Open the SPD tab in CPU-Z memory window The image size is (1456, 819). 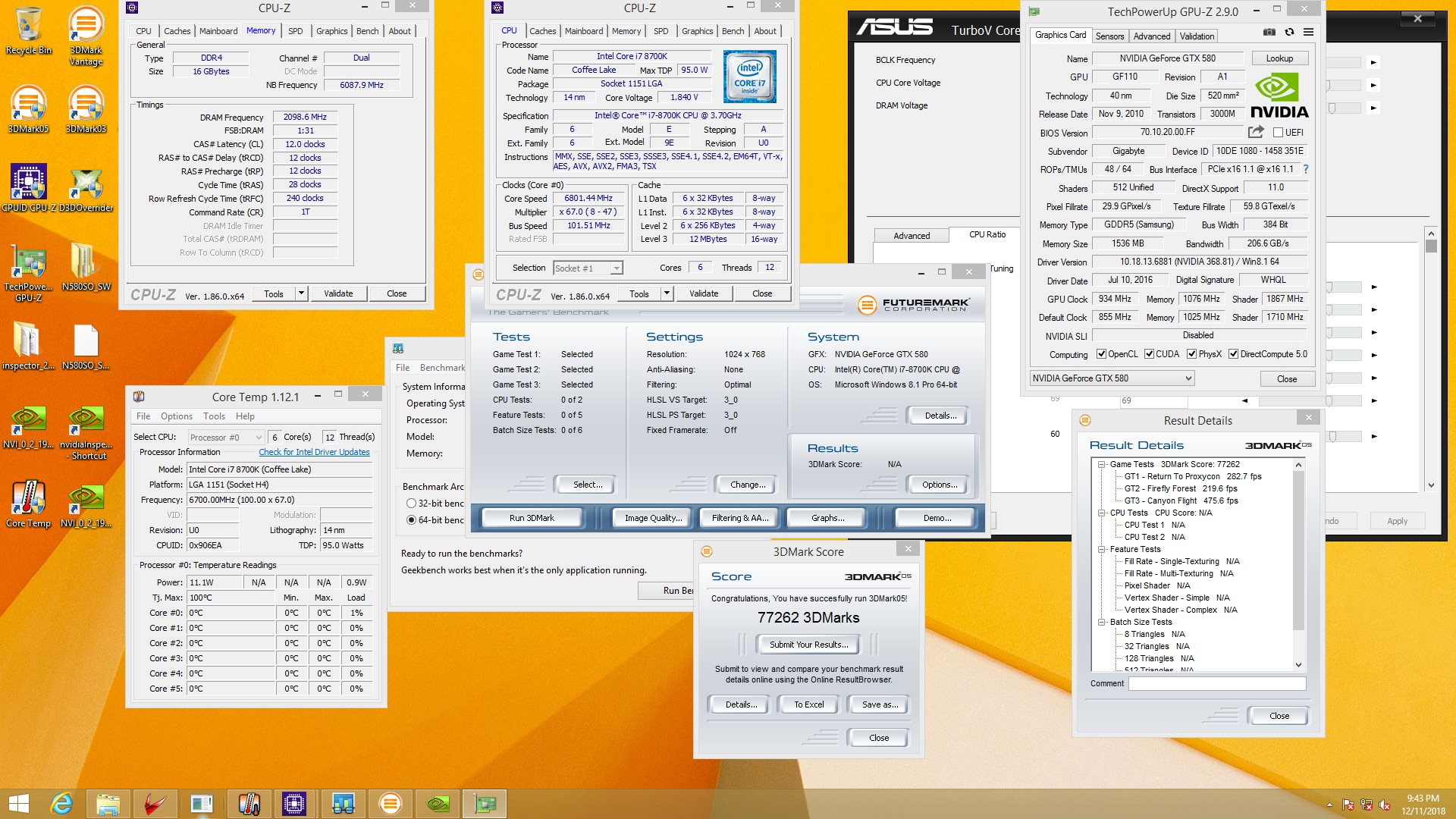(295, 31)
